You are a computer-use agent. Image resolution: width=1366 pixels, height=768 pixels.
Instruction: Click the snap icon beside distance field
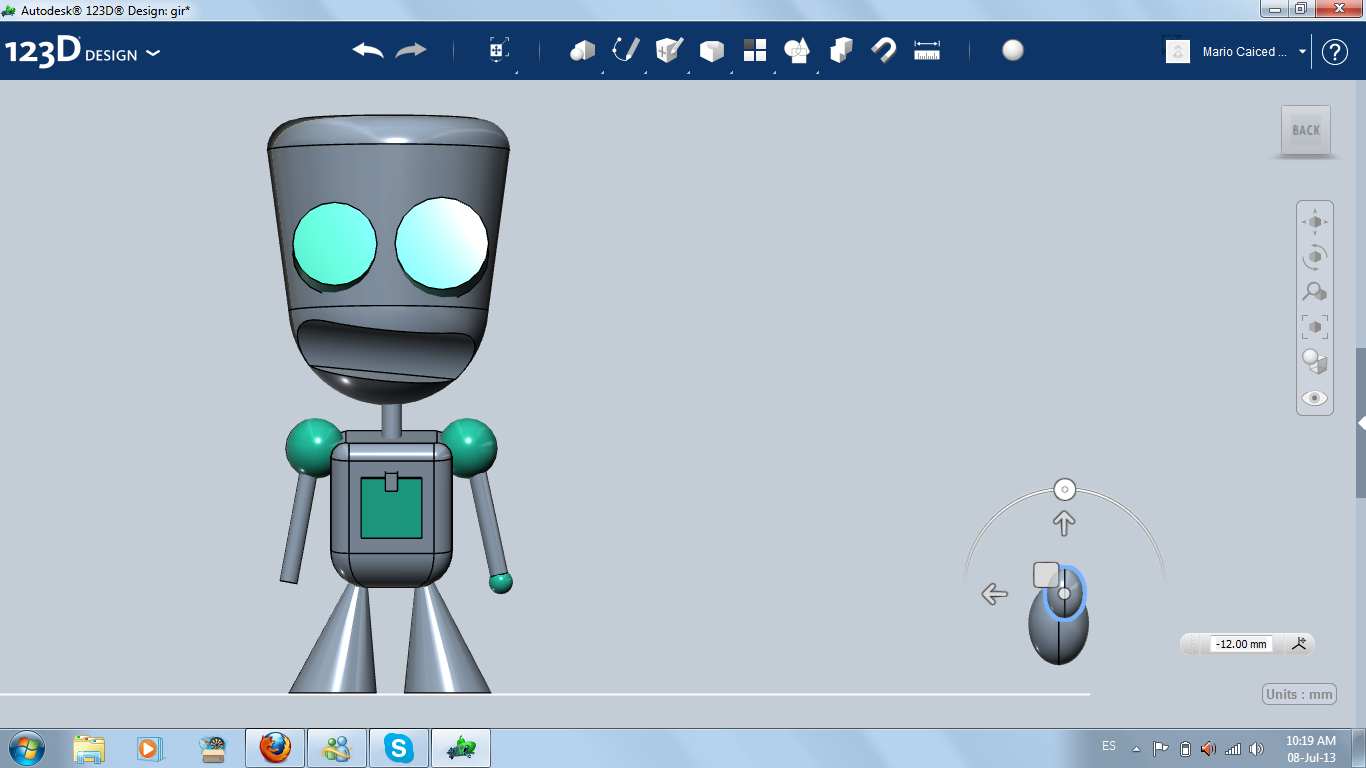pos(1299,644)
